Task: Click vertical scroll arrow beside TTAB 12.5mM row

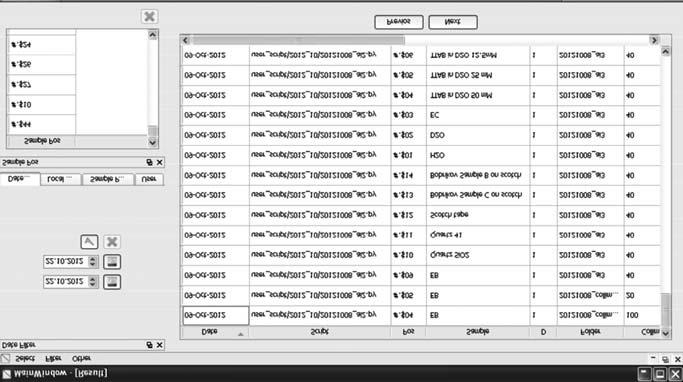Action: 666,51
